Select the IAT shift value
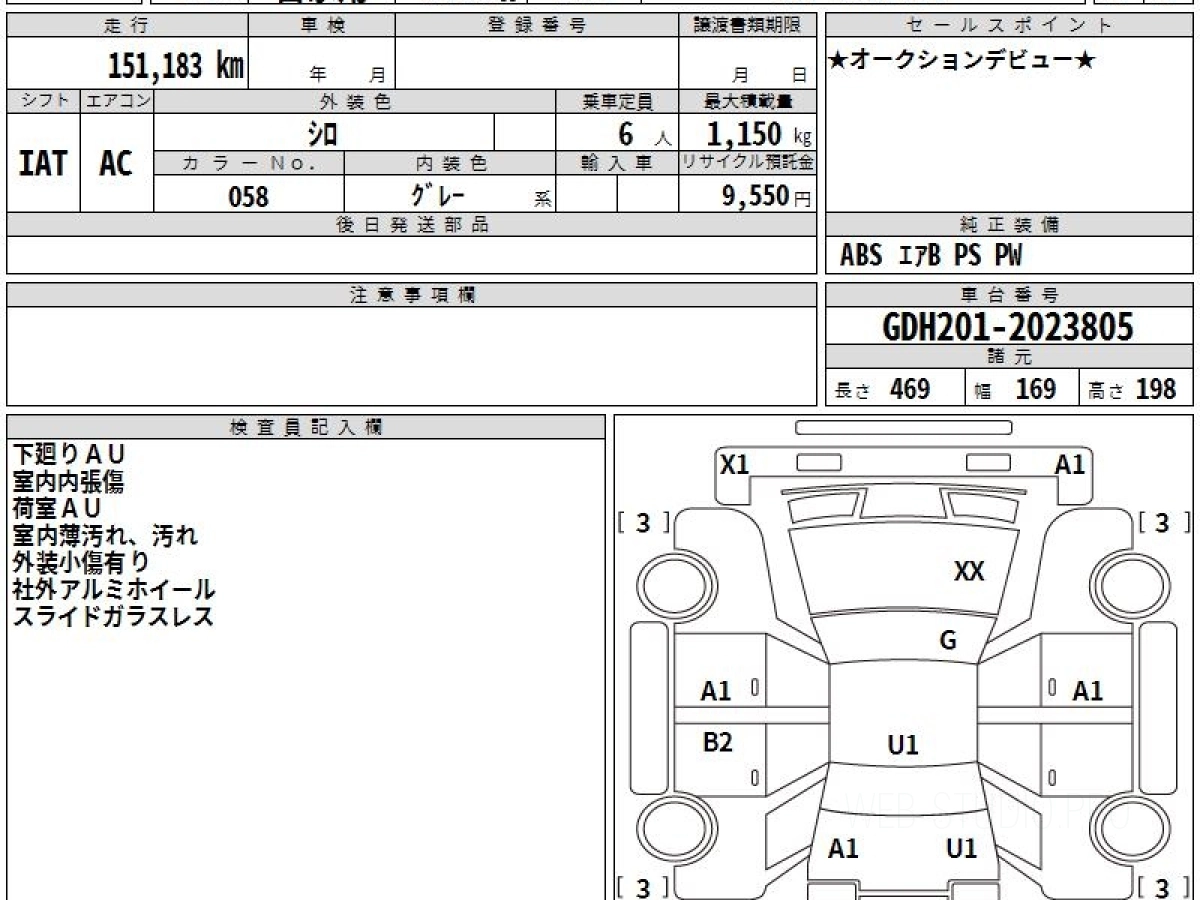 (x=43, y=163)
